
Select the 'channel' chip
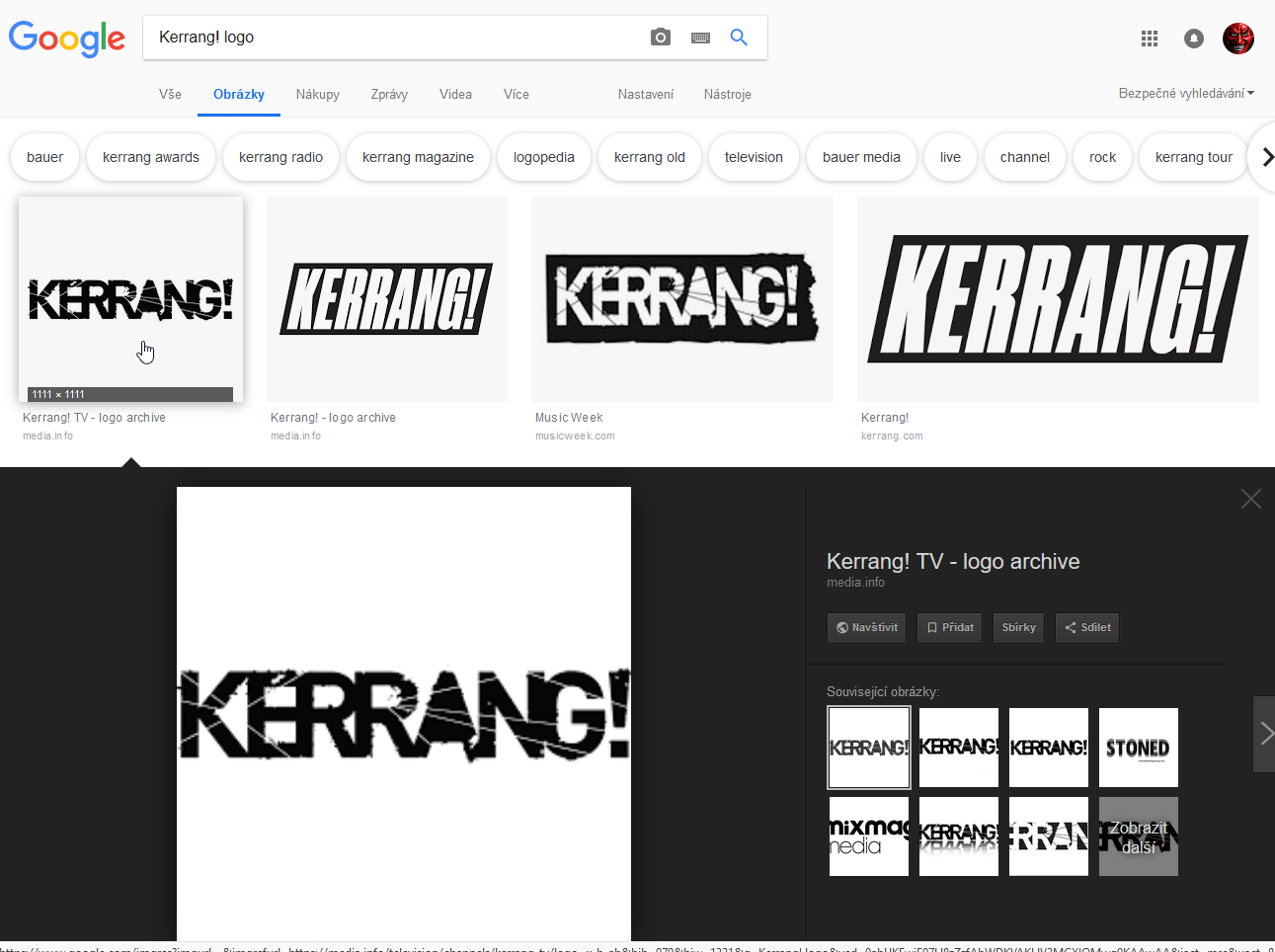tap(1025, 157)
